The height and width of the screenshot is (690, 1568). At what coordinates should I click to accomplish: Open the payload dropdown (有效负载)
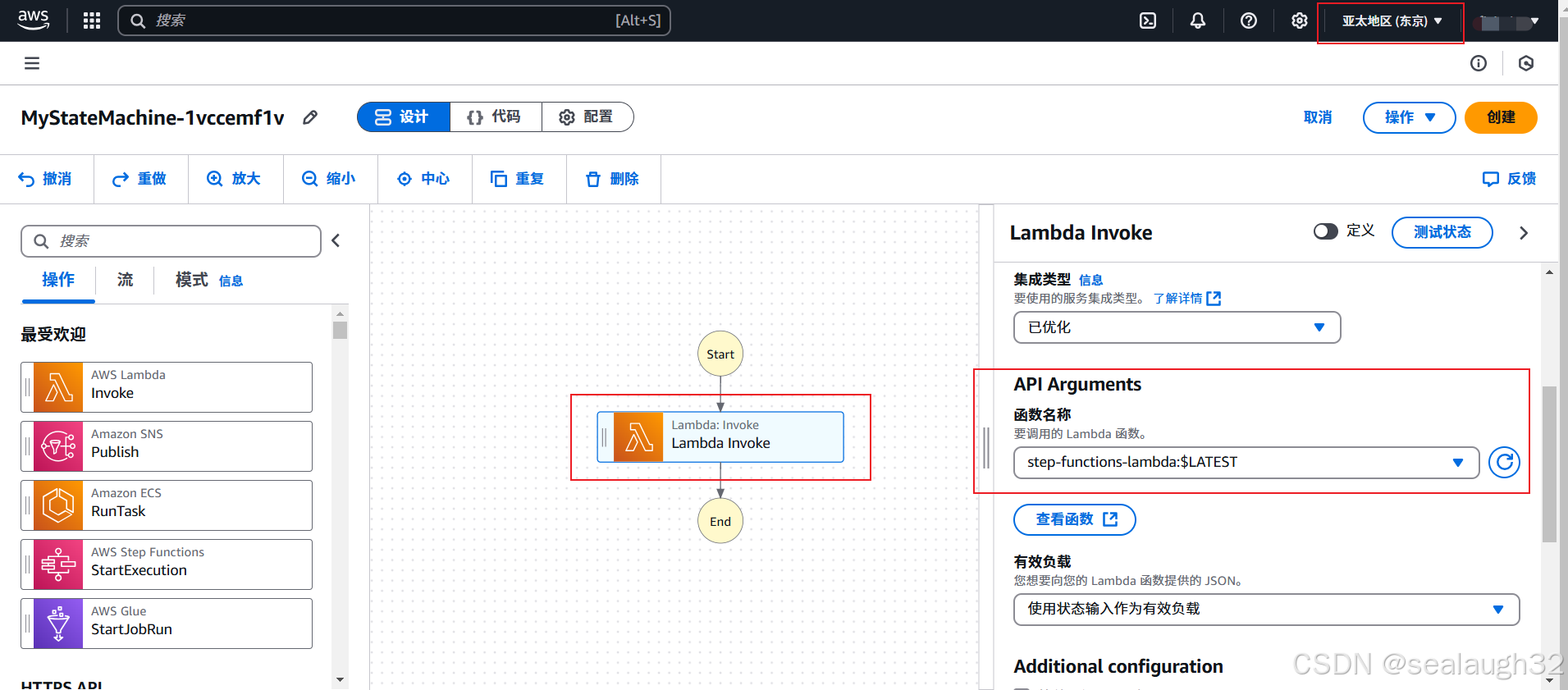pyautogui.click(x=1267, y=610)
